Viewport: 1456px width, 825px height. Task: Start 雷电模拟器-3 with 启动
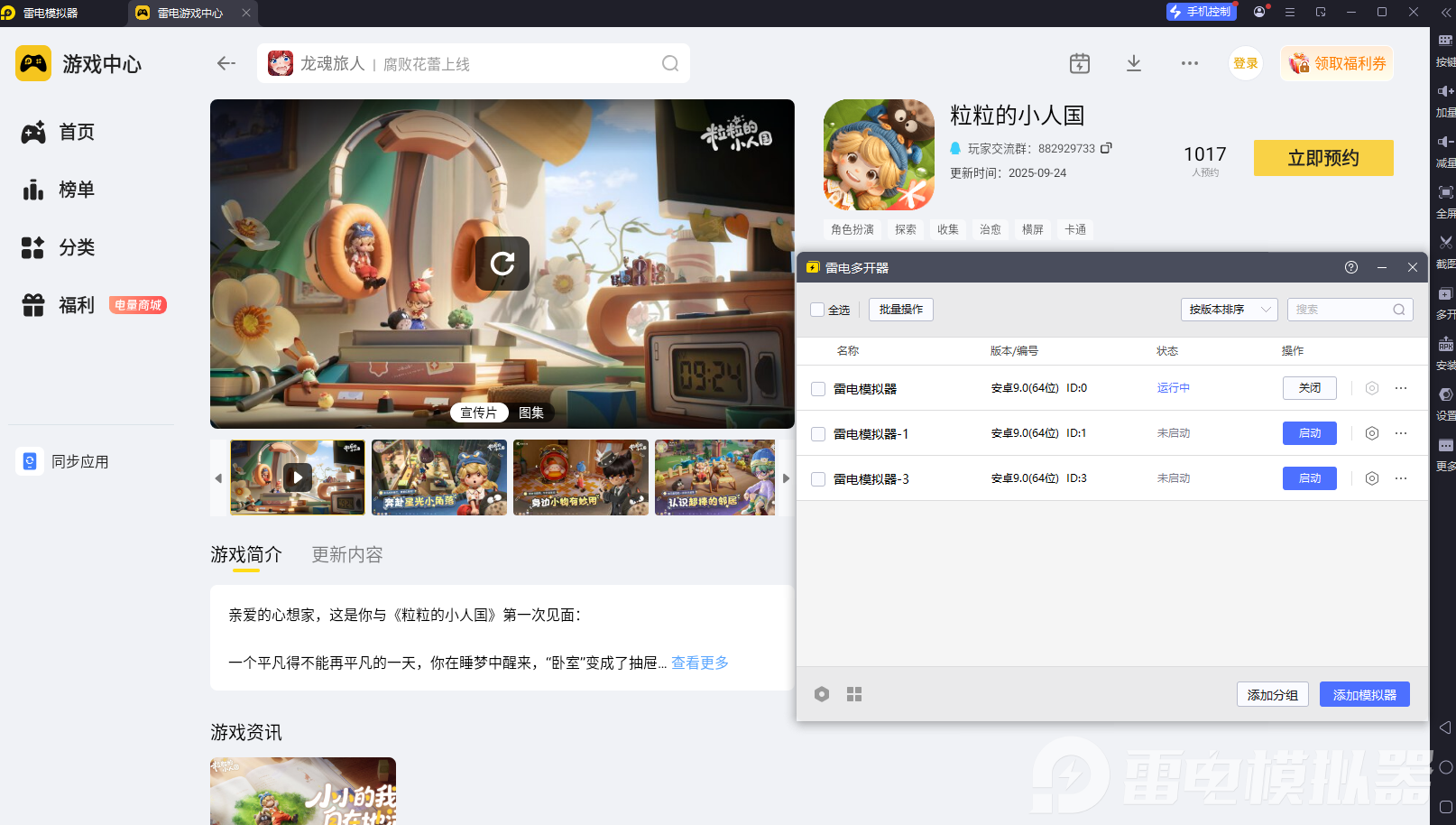(x=1310, y=478)
